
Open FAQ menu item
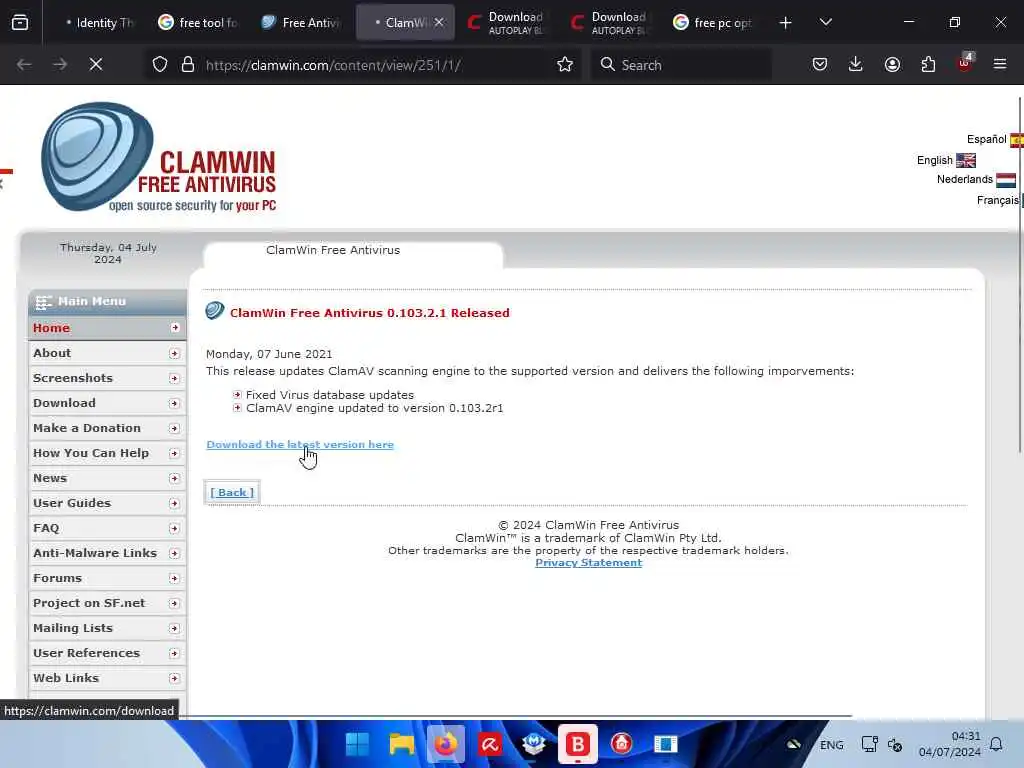pos(107,528)
